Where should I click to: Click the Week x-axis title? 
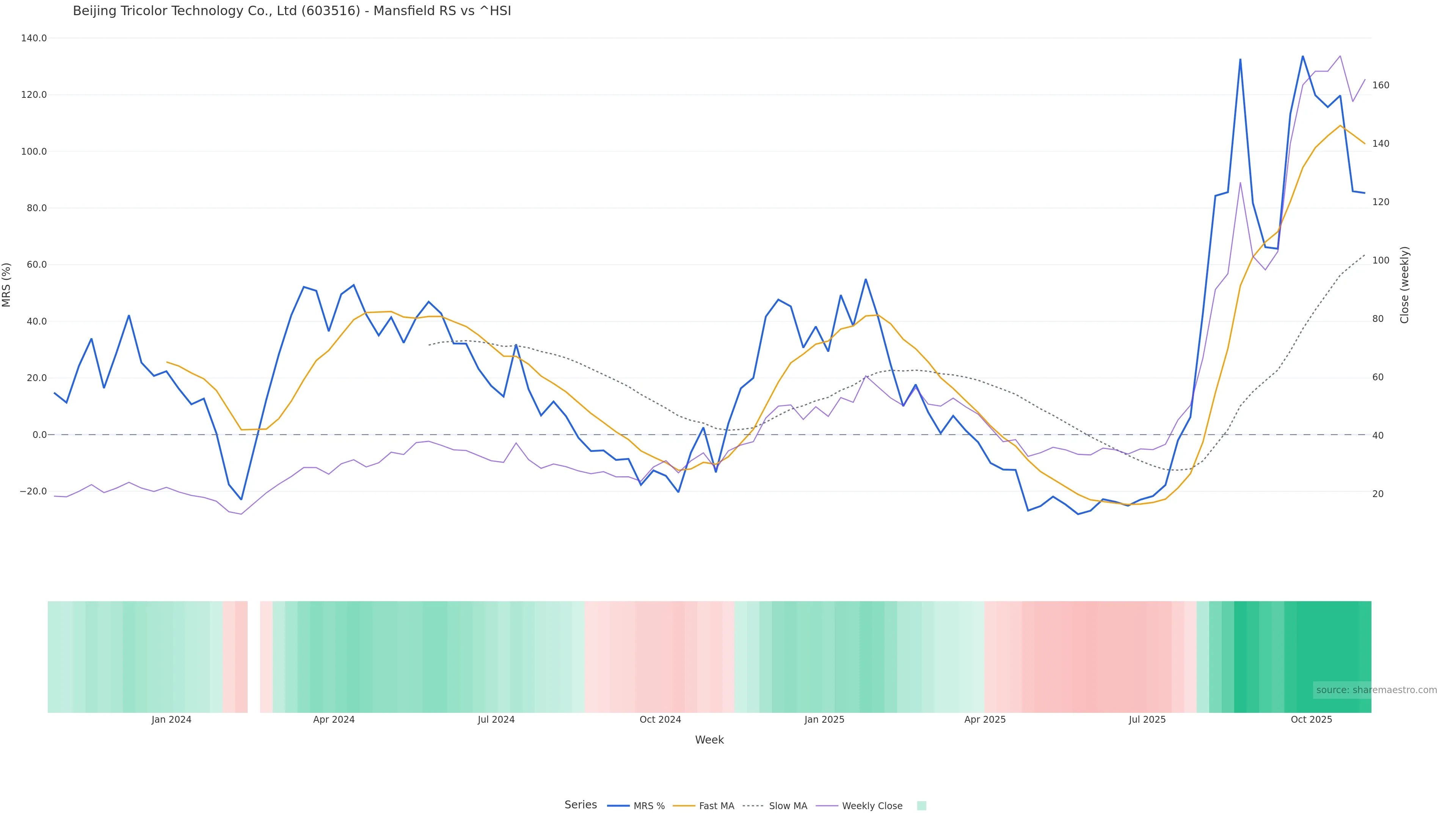(x=709, y=740)
